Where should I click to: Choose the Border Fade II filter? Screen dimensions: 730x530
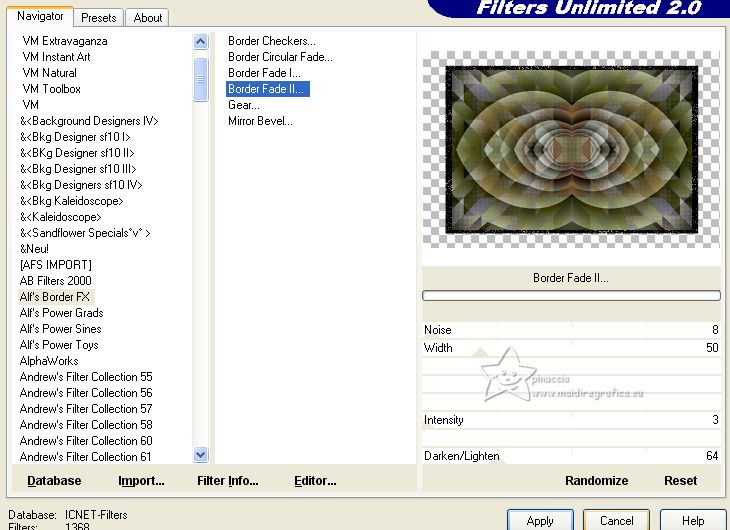pos(268,89)
